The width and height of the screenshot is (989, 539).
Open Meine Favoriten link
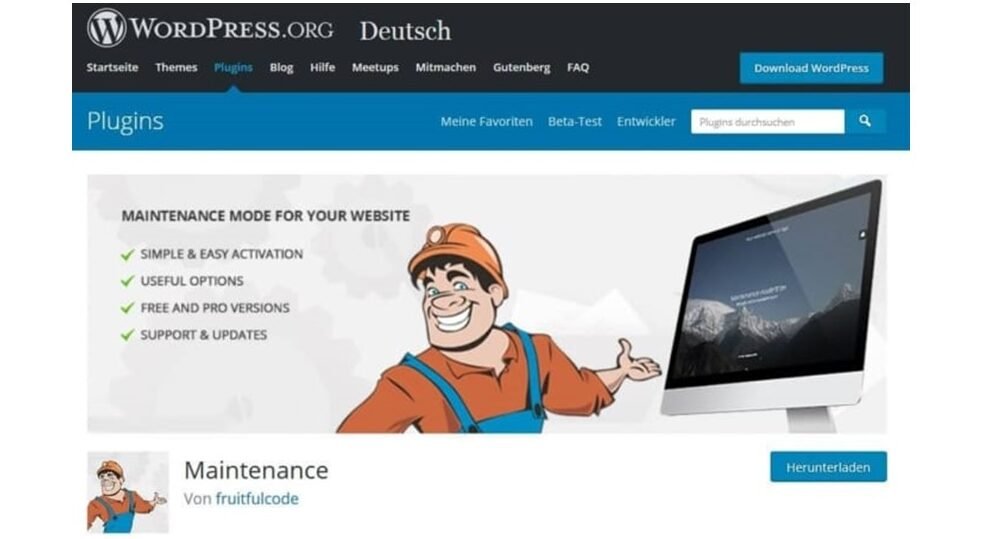(x=486, y=122)
